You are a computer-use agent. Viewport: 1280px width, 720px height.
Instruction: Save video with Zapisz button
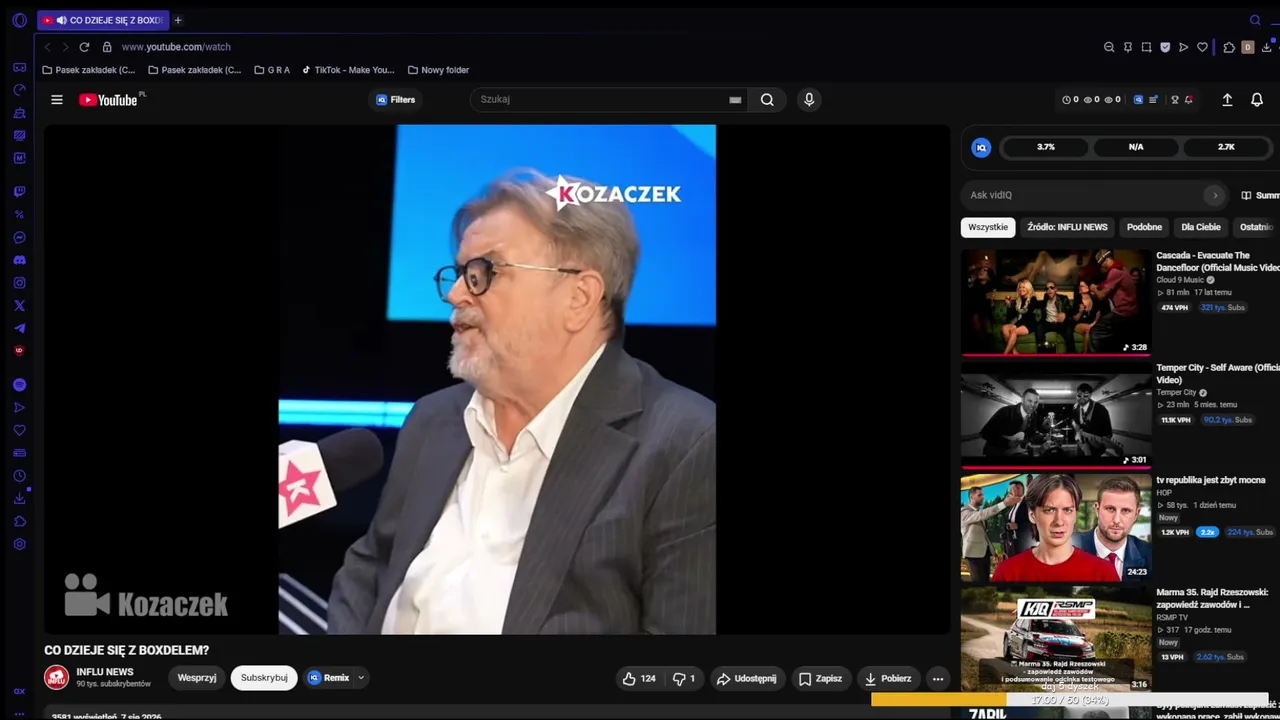click(820, 678)
